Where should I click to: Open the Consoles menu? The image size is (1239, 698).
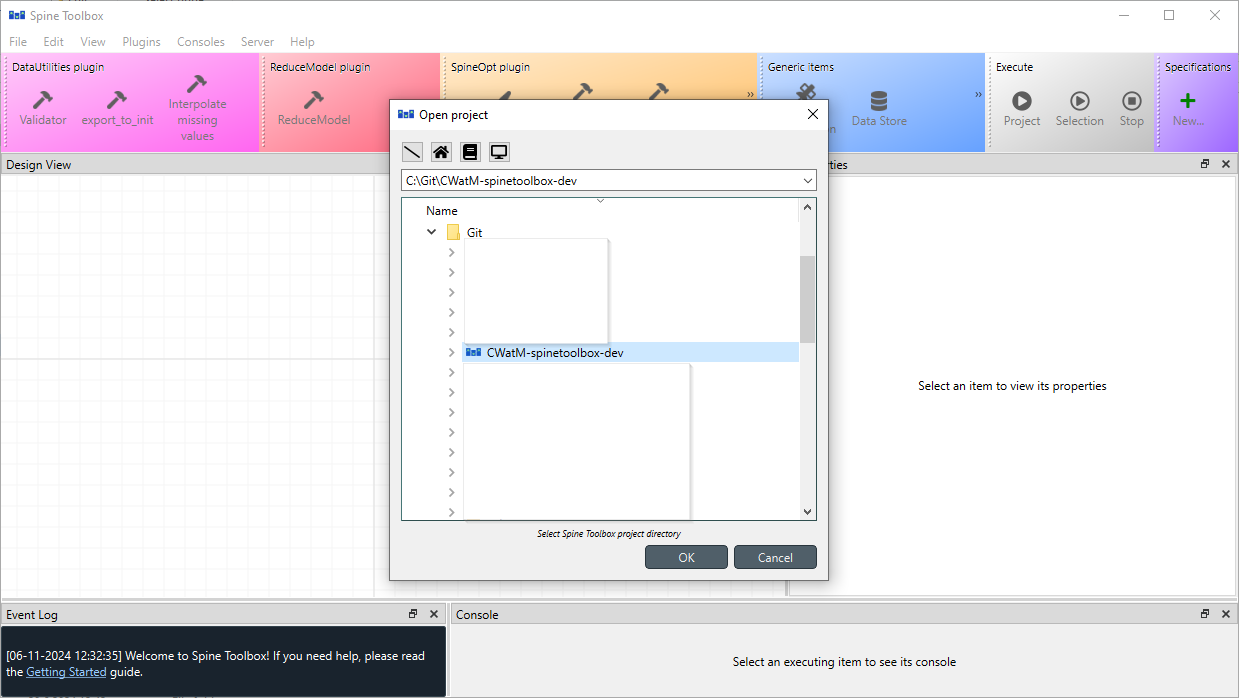[201, 42]
